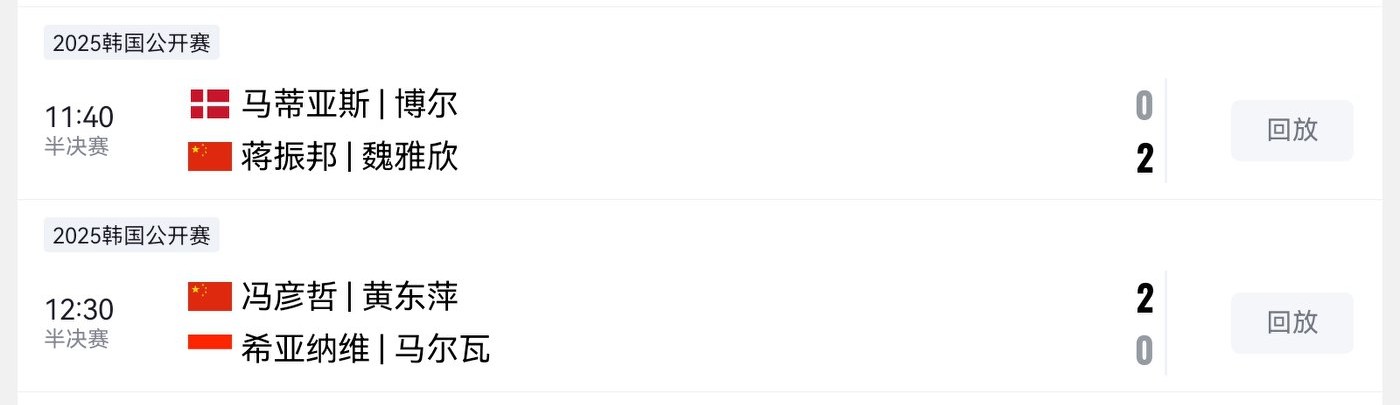Select the first 2025韩国公开赛 tag
The height and width of the screenshot is (405, 1400).
(x=132, y=43)
